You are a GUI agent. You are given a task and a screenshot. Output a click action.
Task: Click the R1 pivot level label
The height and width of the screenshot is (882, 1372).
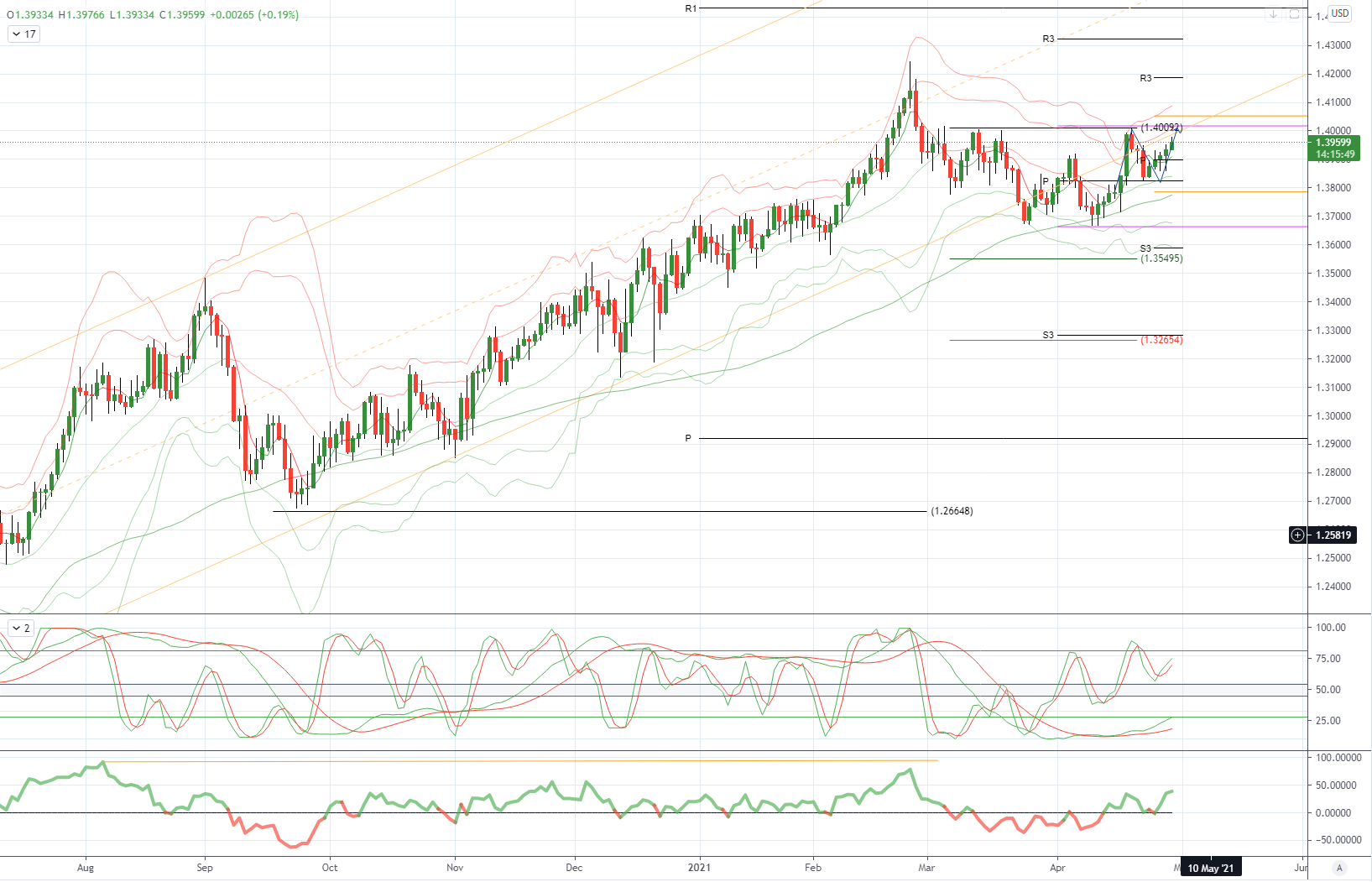coord(691,8)
